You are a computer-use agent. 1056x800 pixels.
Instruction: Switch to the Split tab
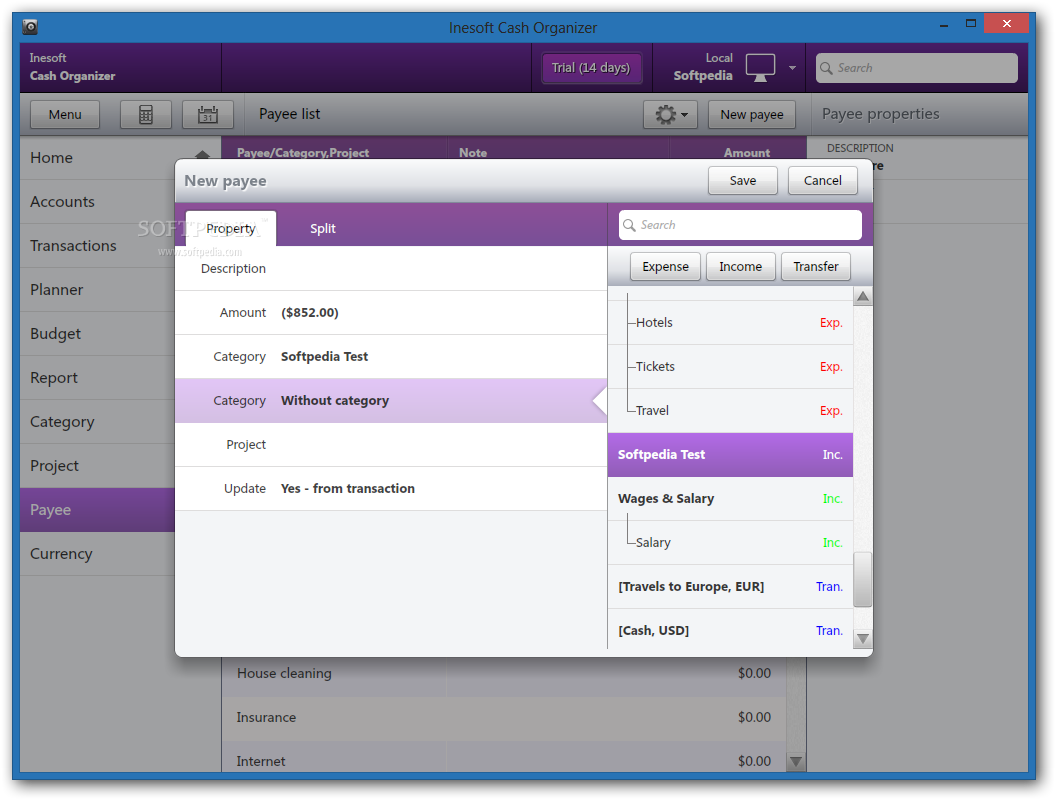point(323,228)
